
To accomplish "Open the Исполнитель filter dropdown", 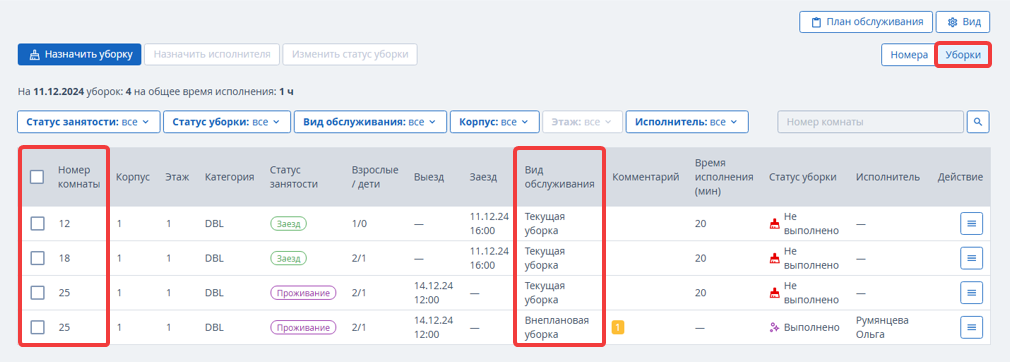I will (687, 121).
